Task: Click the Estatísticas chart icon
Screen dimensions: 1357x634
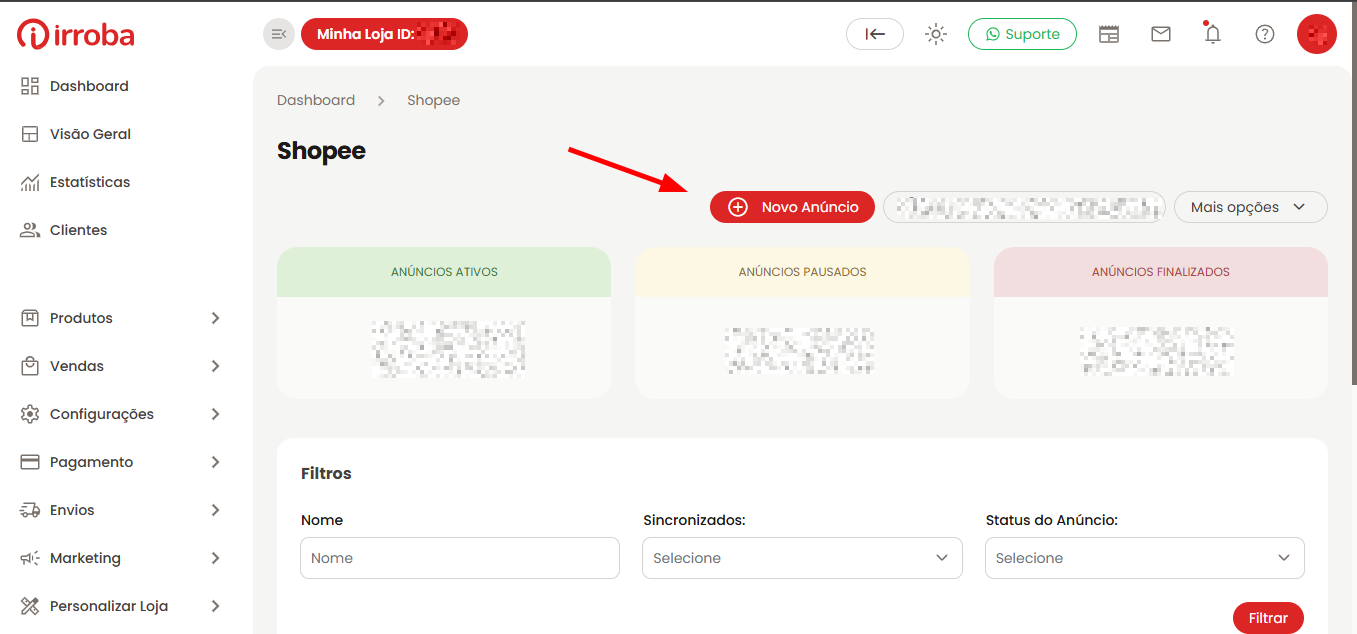Action: coord(30,182)
